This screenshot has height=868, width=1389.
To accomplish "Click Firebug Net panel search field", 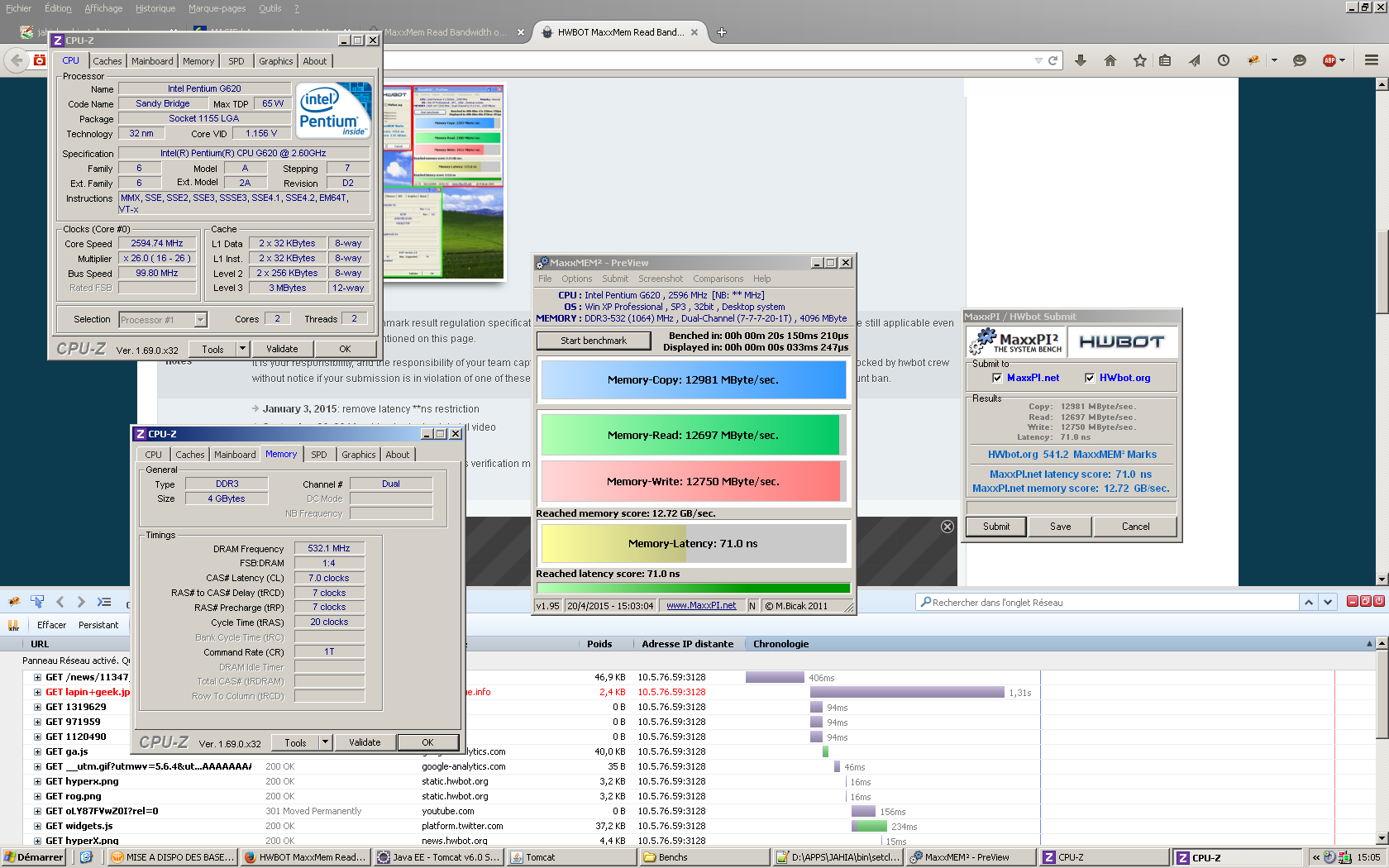I will (x=1108, y=603).
